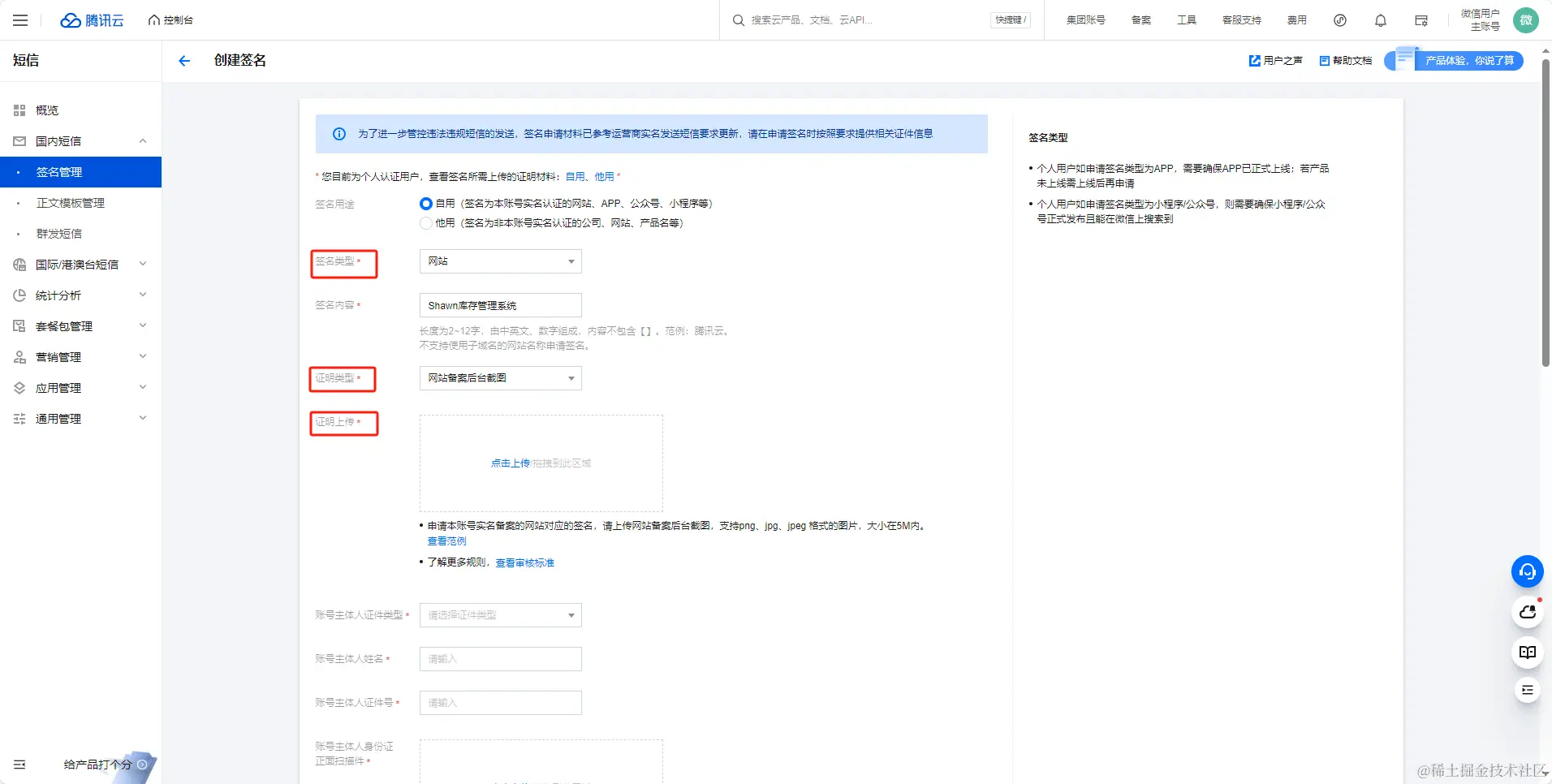Click the 账号主体人姓名 input field
Image resolution: width=1552 pixels, height=784 pixels.
coord(501,659)
